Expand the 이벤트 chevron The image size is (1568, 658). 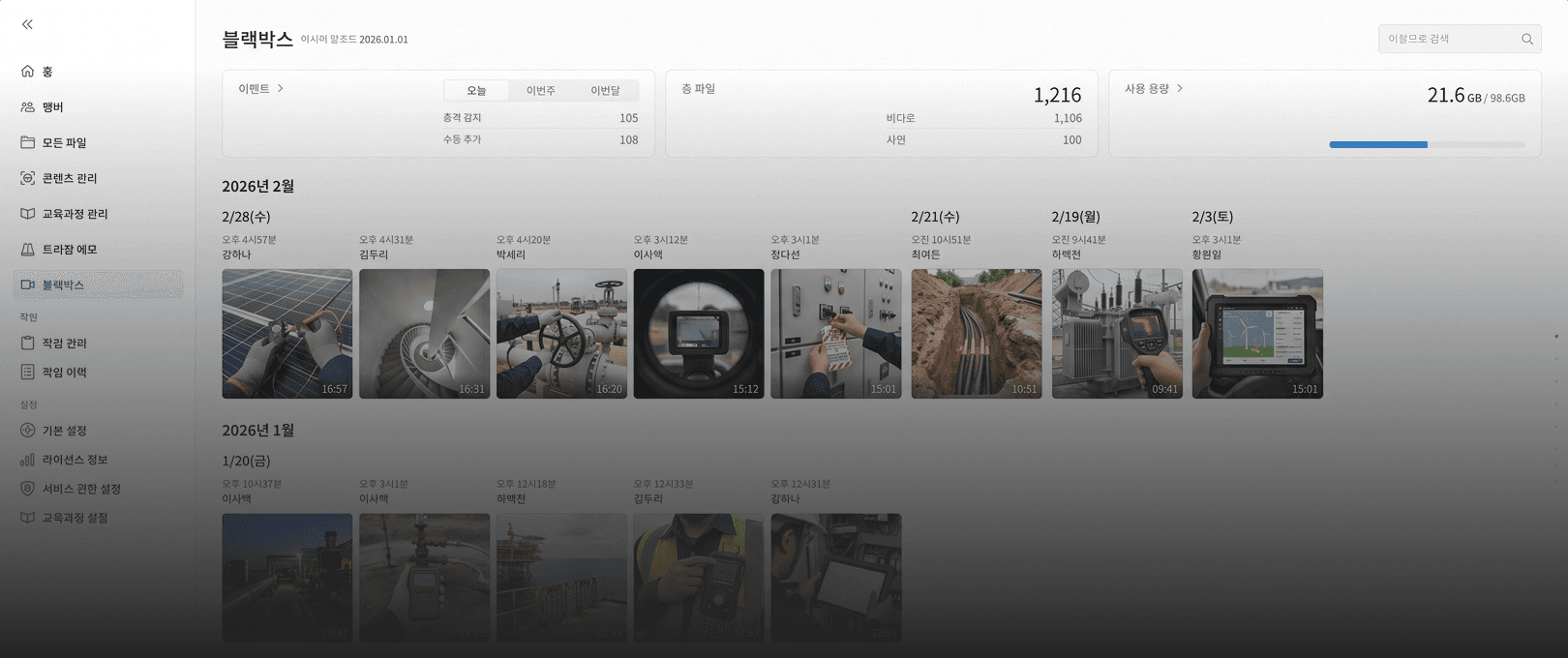tap(281, 88)
